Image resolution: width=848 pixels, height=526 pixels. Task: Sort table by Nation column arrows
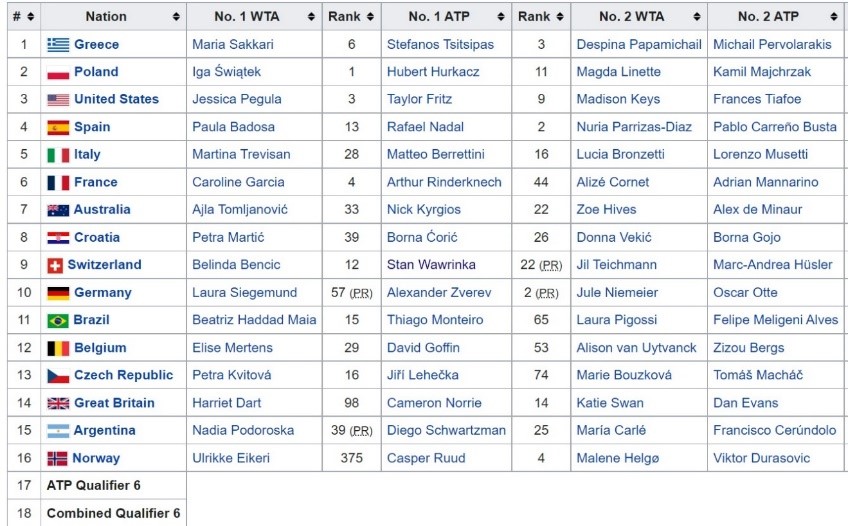point(176,17)
